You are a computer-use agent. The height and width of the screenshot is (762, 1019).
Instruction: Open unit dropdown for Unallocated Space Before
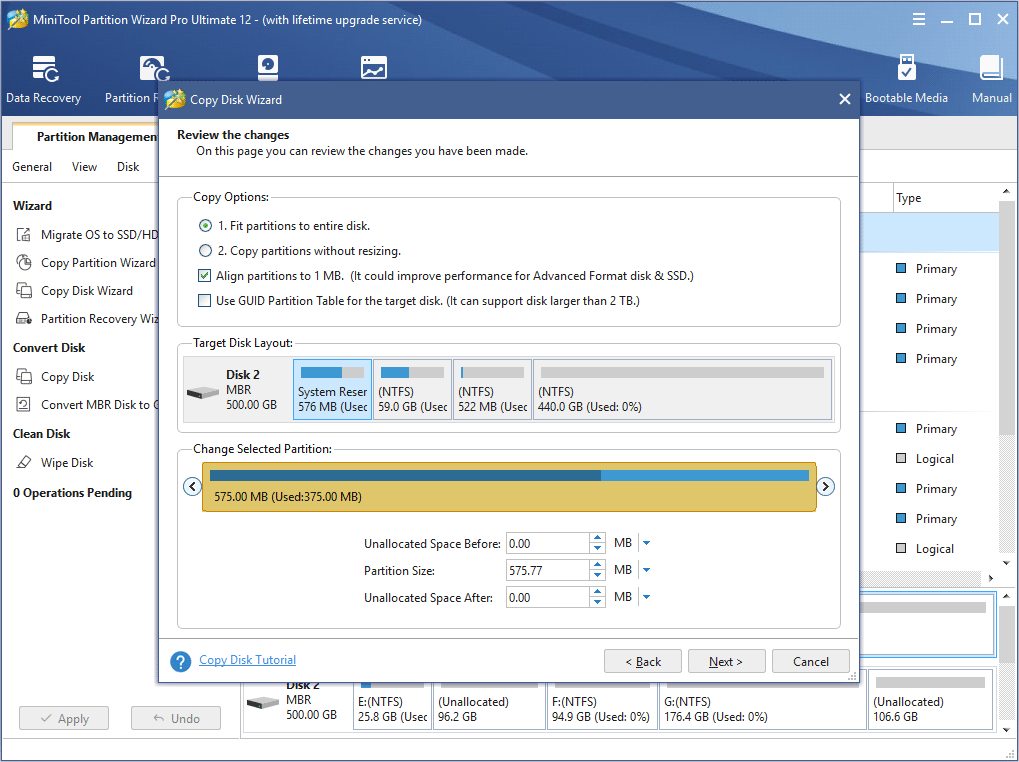(646, 543)
